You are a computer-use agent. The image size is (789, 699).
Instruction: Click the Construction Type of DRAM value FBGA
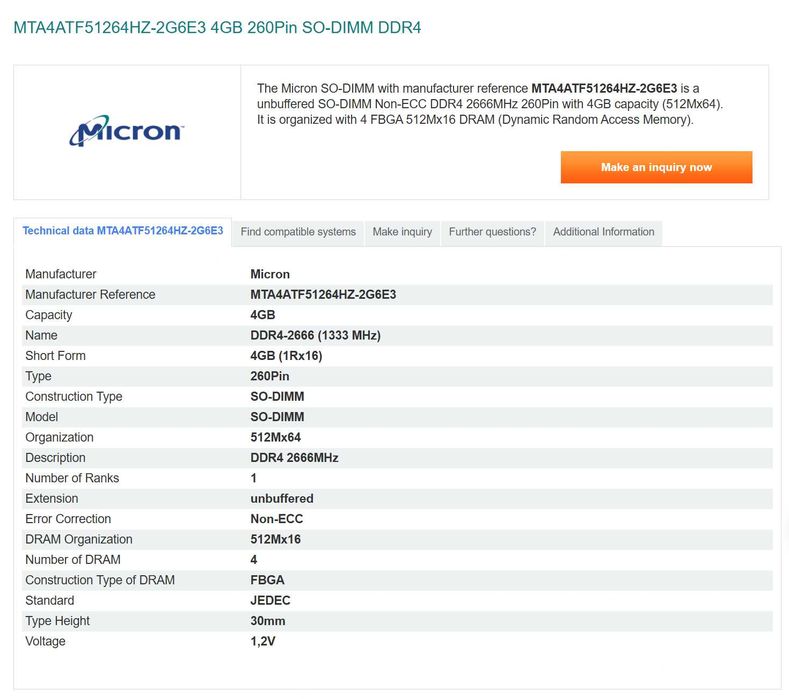(267, 580)
